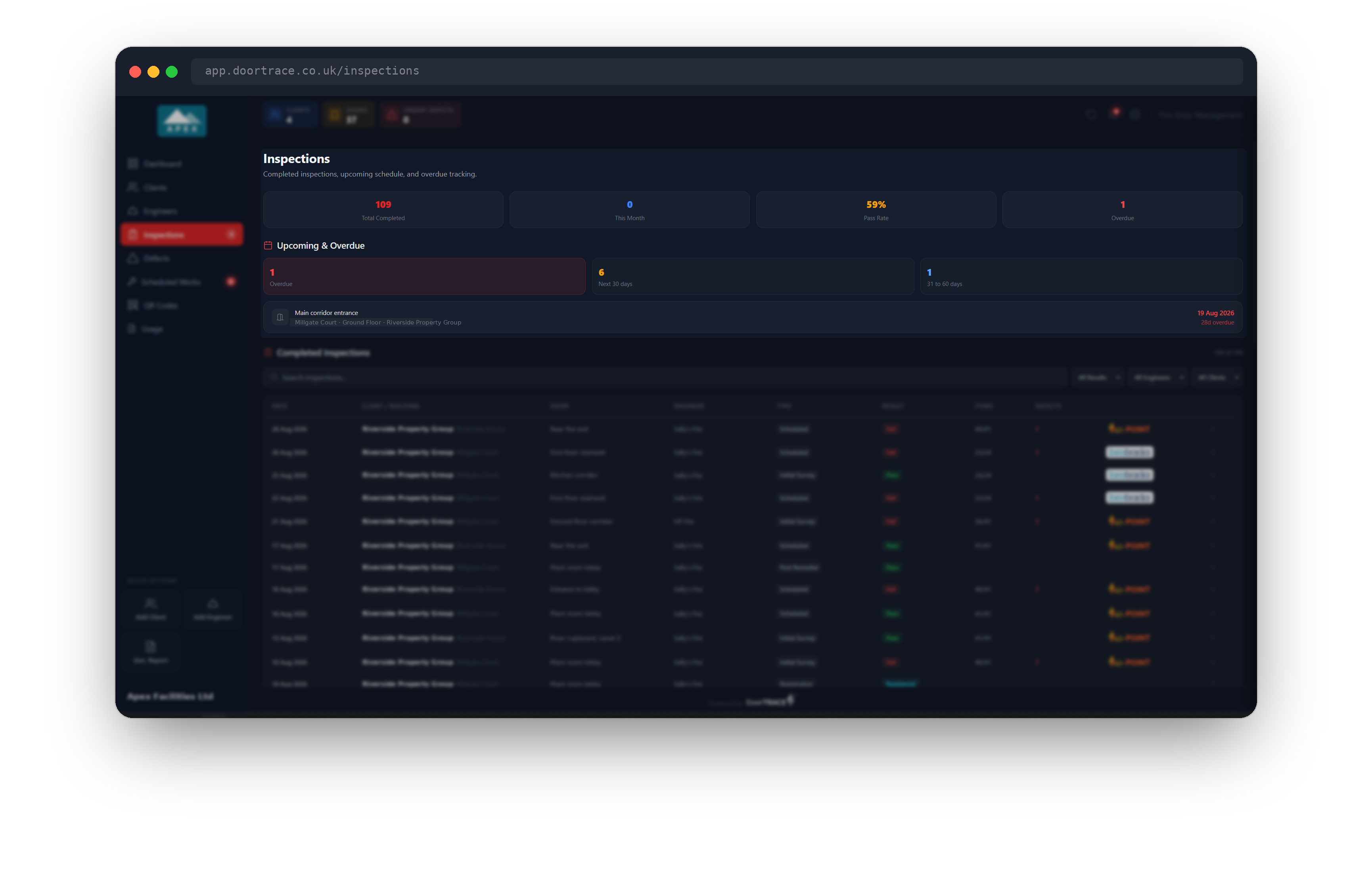The height and width of the screenshot is (883, 1372).
Task: Open Scheduled Works in the sidebar
Action: point(182,282)
